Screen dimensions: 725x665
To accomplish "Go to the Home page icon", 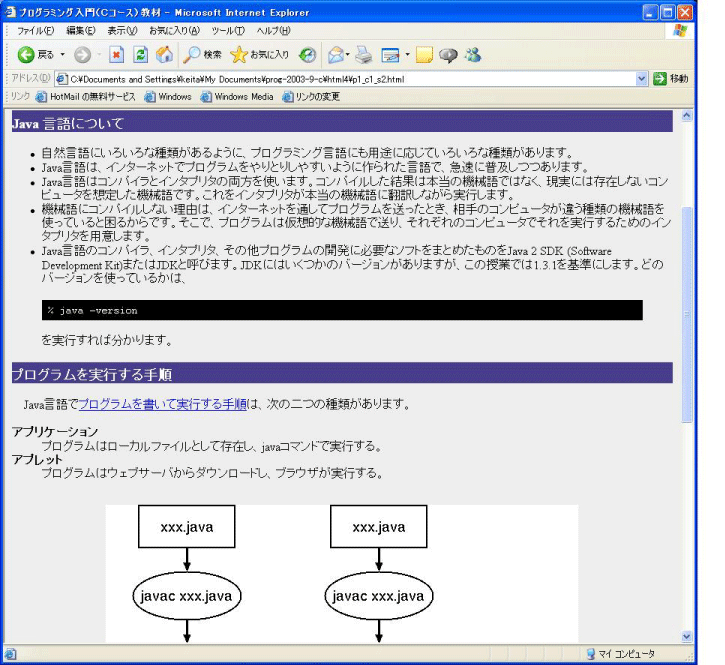I will (165, 54).
